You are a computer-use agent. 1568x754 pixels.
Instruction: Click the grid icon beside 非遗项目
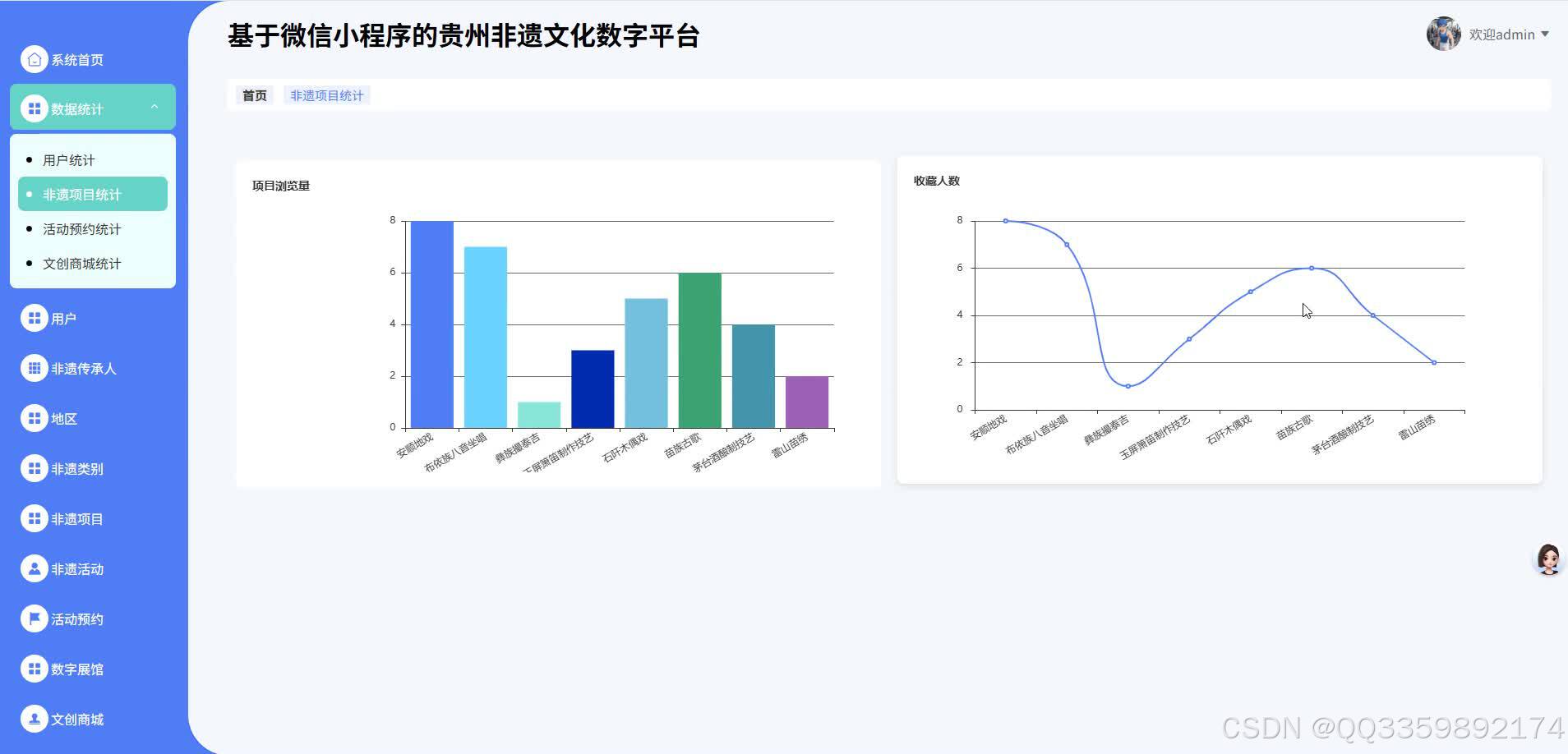[34, 518]
